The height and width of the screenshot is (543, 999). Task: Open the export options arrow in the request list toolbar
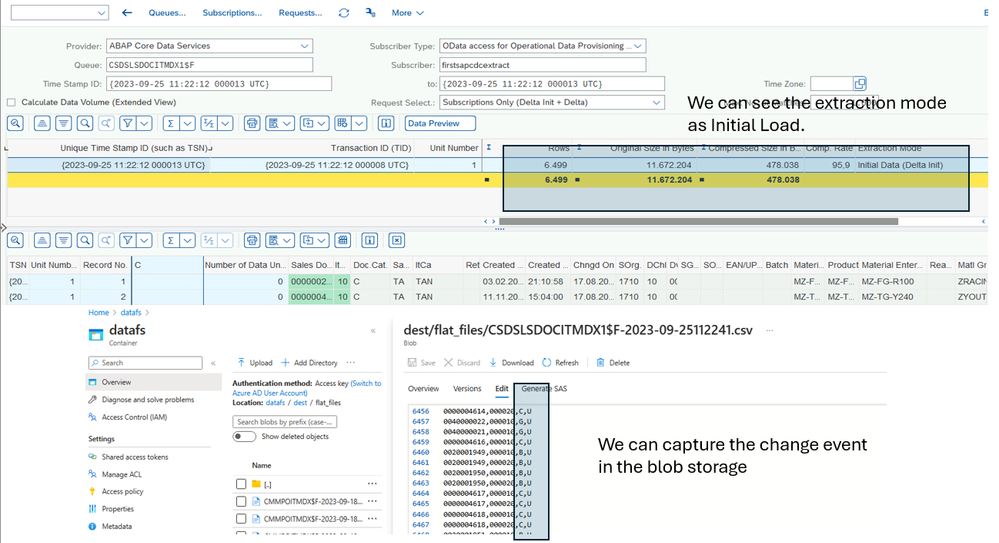point(322,124)
